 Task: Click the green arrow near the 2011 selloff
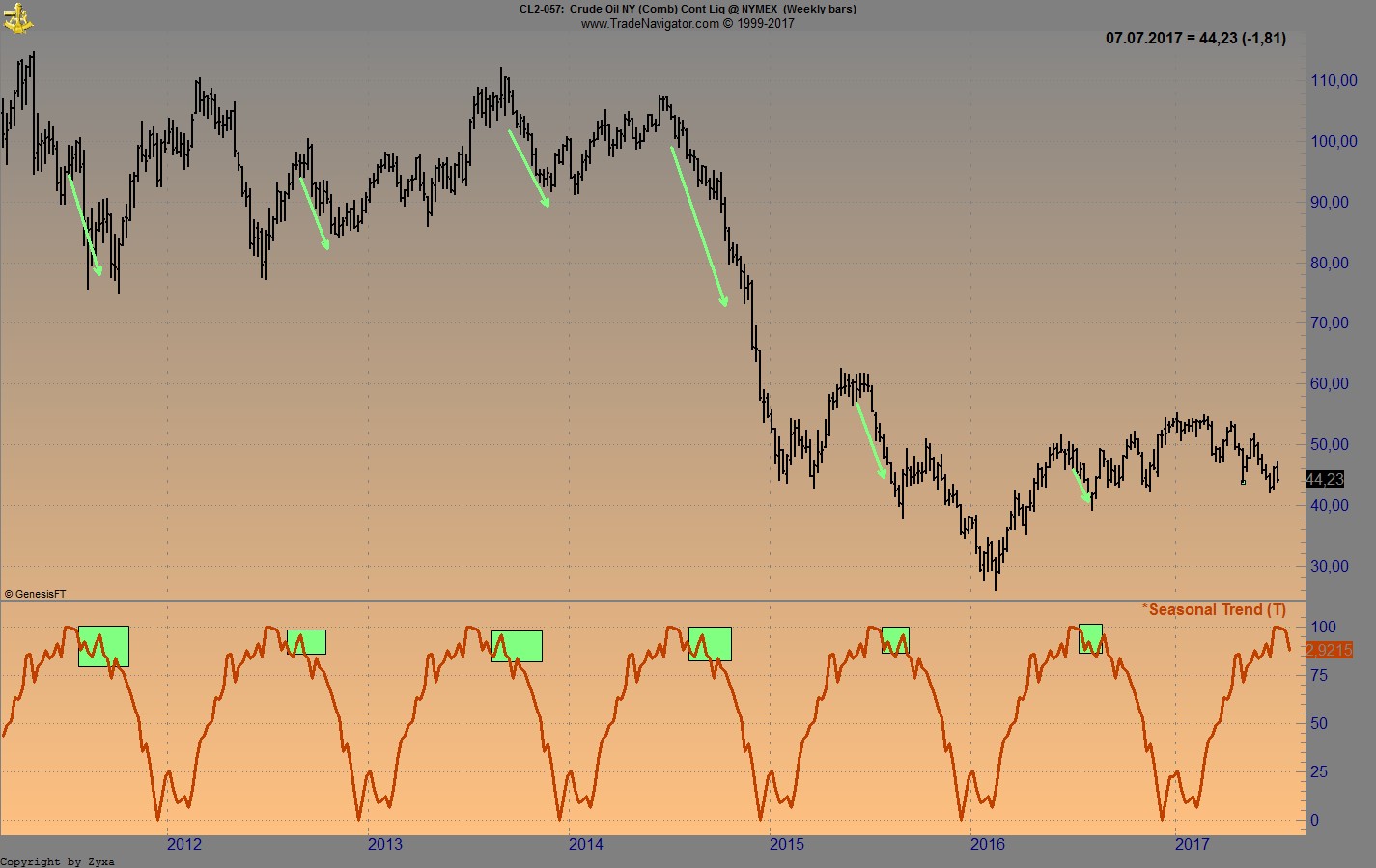click(x=85, y=222)
